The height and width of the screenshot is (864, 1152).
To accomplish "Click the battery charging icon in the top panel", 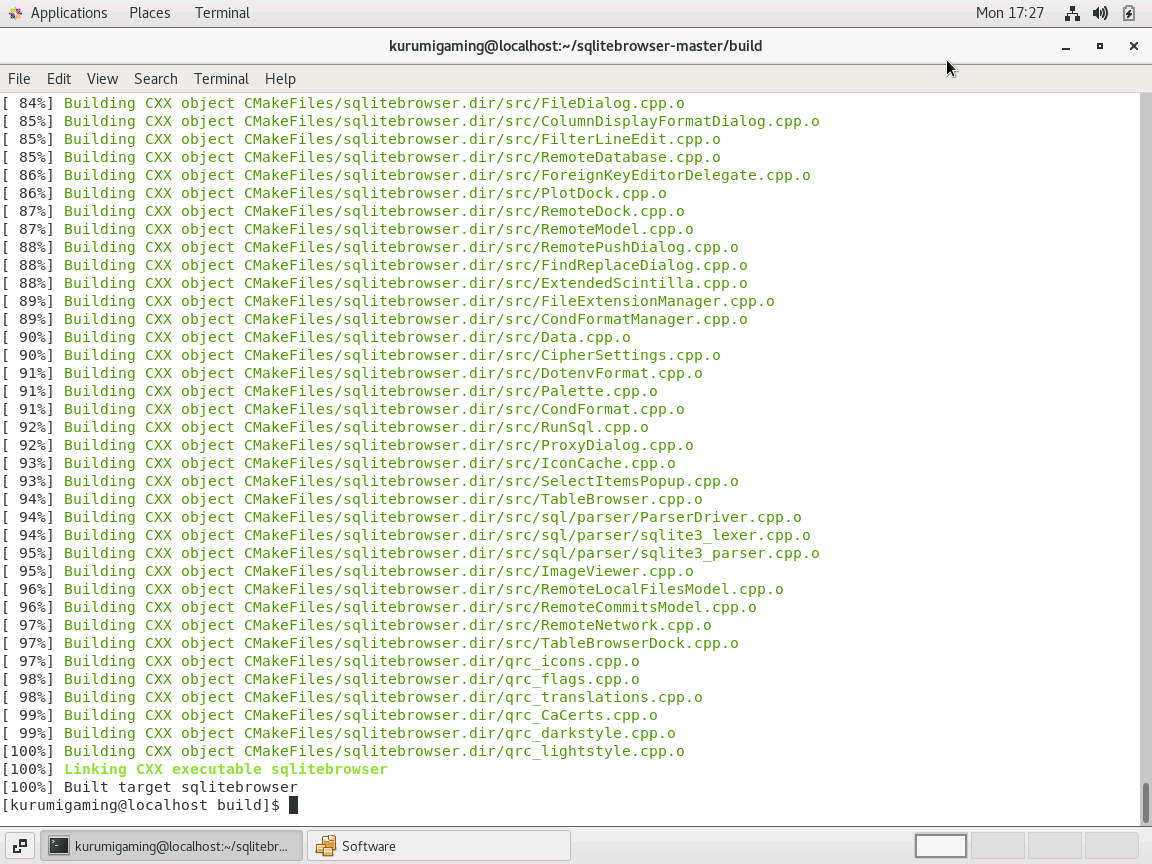I will coord(1128,13).
